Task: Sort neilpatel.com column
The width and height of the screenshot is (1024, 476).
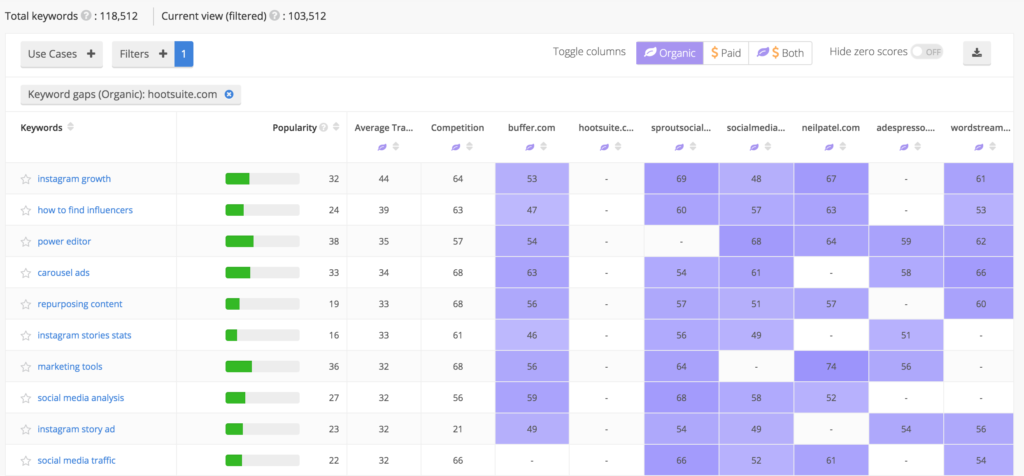Action: click(844, 148)
